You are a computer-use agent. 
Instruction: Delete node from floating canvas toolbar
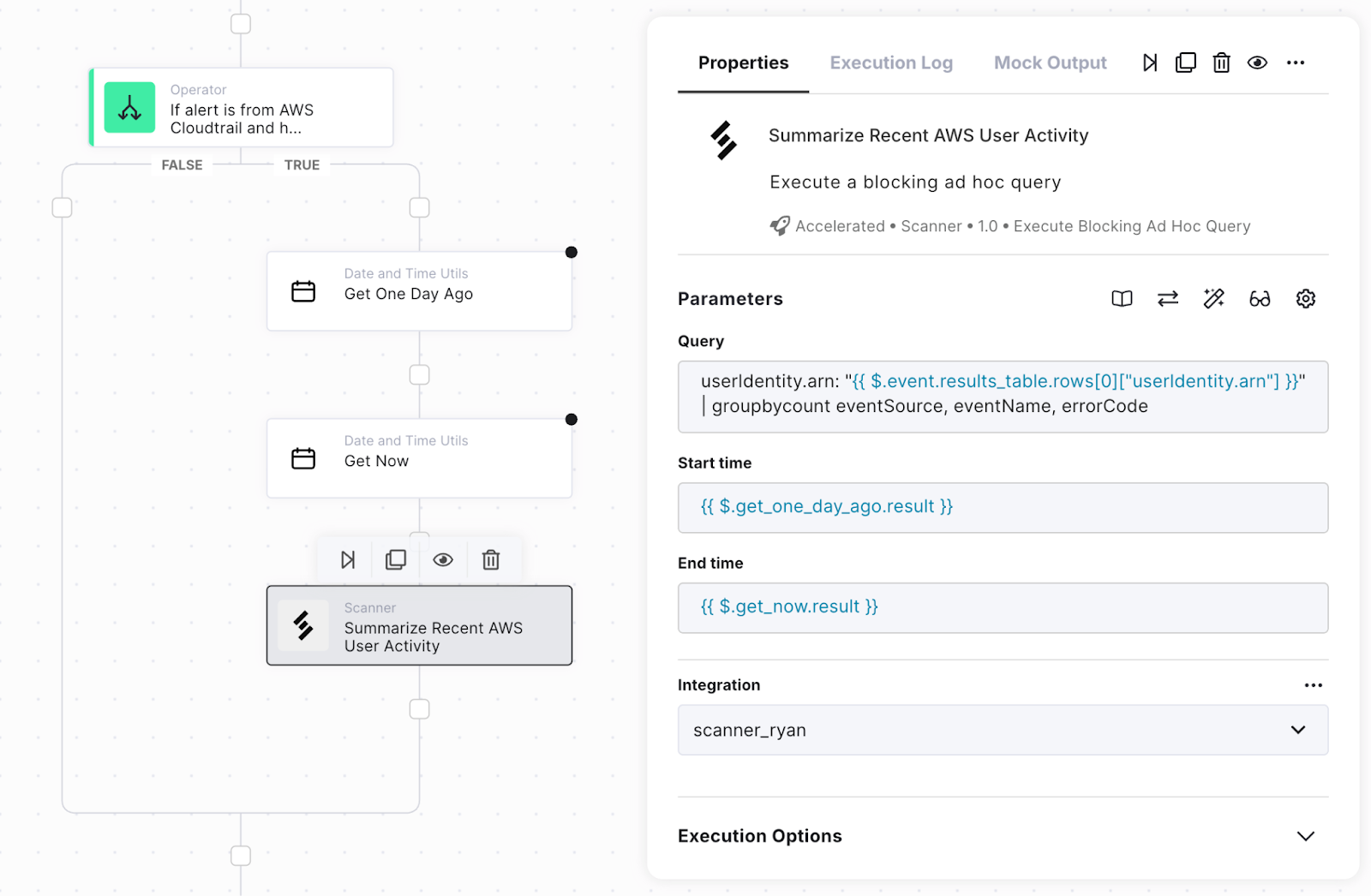point(491,560)
